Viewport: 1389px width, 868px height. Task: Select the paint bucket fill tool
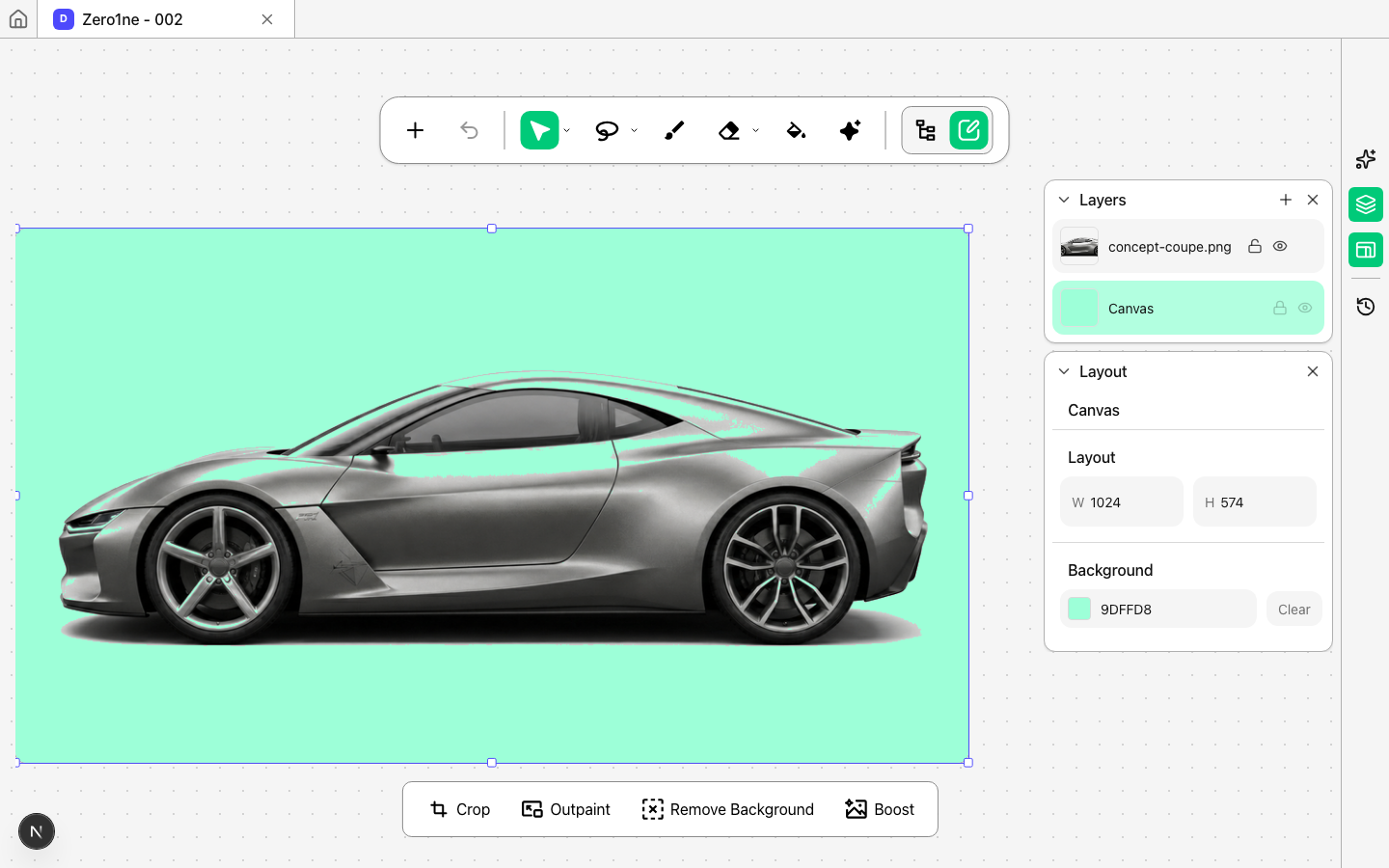(x=796, y=130)
